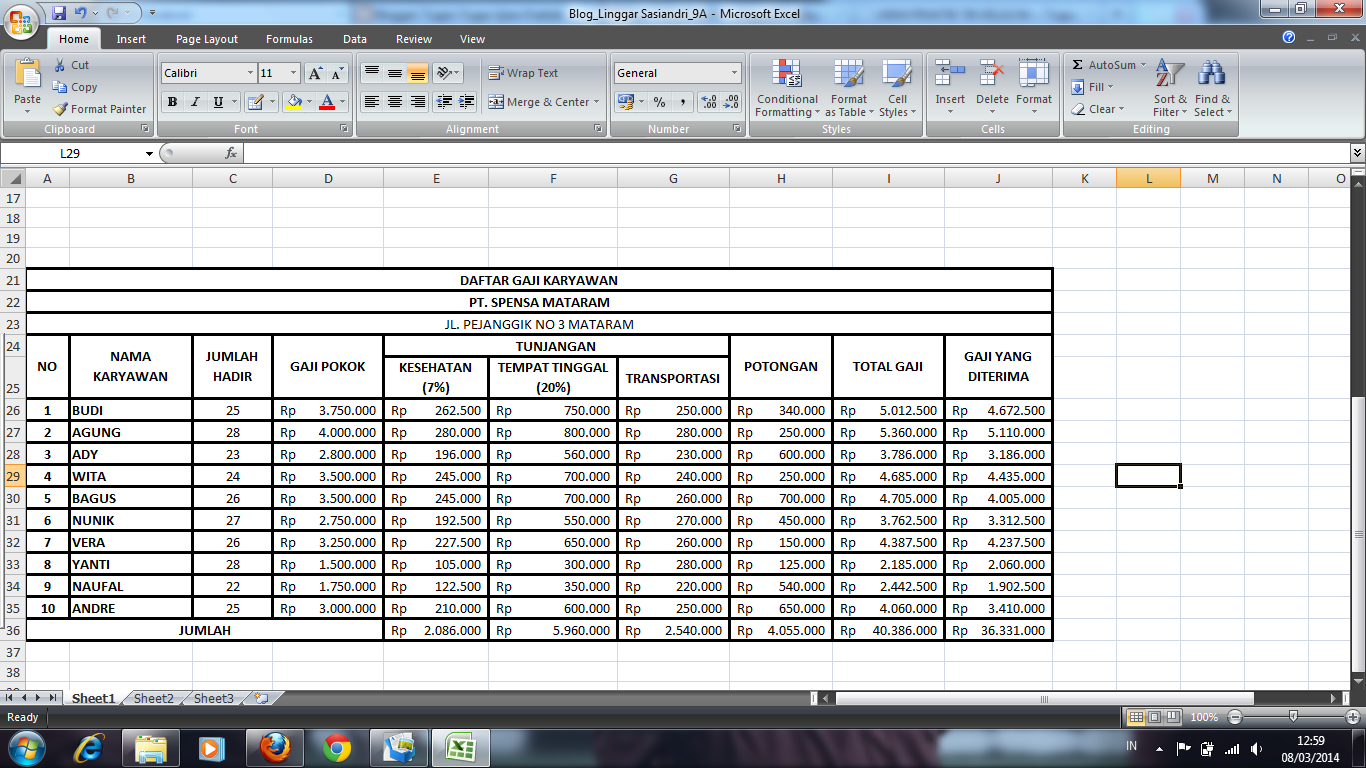1366x768 pixels.
Task: Click the Zoom In plus button
Action: [1354, 717]
